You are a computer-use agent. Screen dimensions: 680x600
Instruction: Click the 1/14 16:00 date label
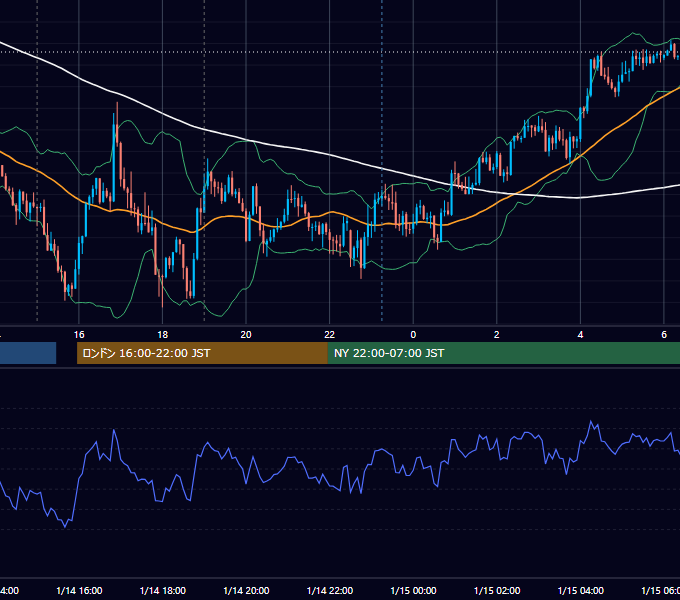pos(79,590)
